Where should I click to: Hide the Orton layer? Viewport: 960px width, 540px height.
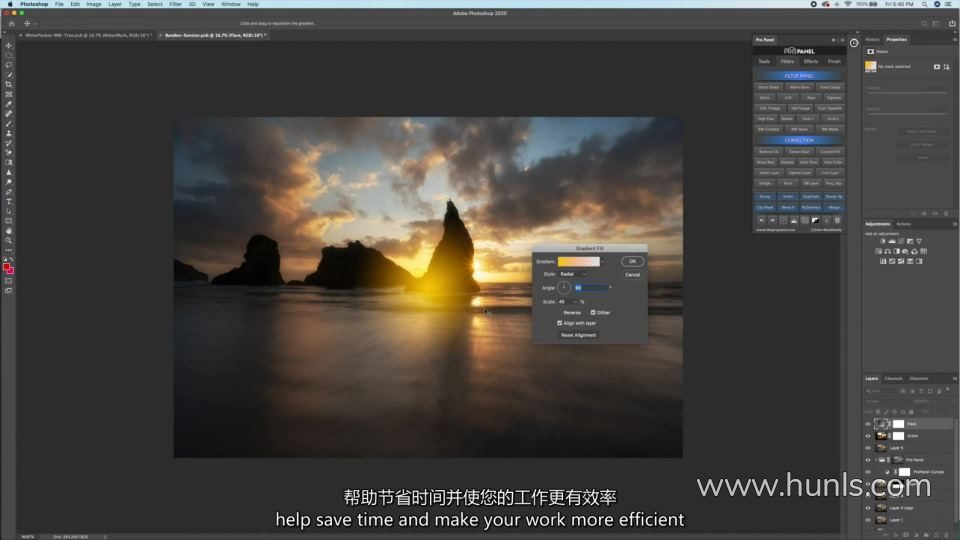(x=868, y=436)
